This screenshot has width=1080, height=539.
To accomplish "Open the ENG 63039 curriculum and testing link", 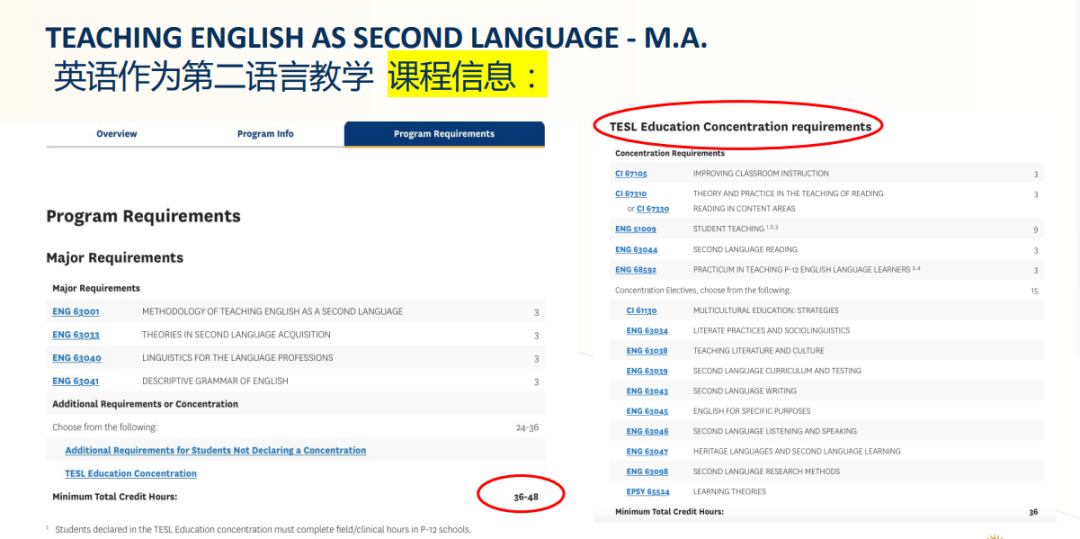I will [647, 371].
